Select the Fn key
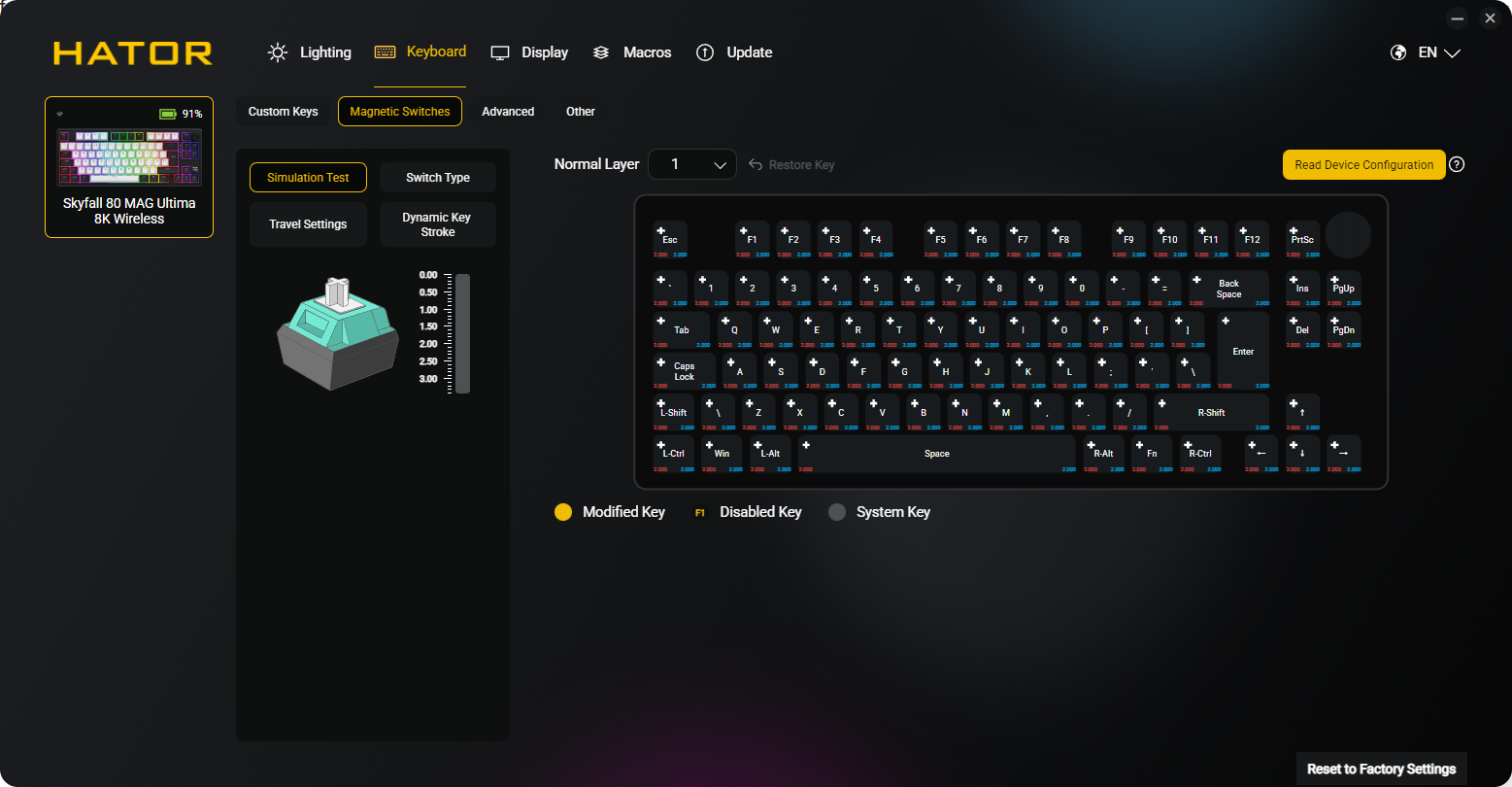The width and height of the screenshot is (1512, 787). (1152, 454)
